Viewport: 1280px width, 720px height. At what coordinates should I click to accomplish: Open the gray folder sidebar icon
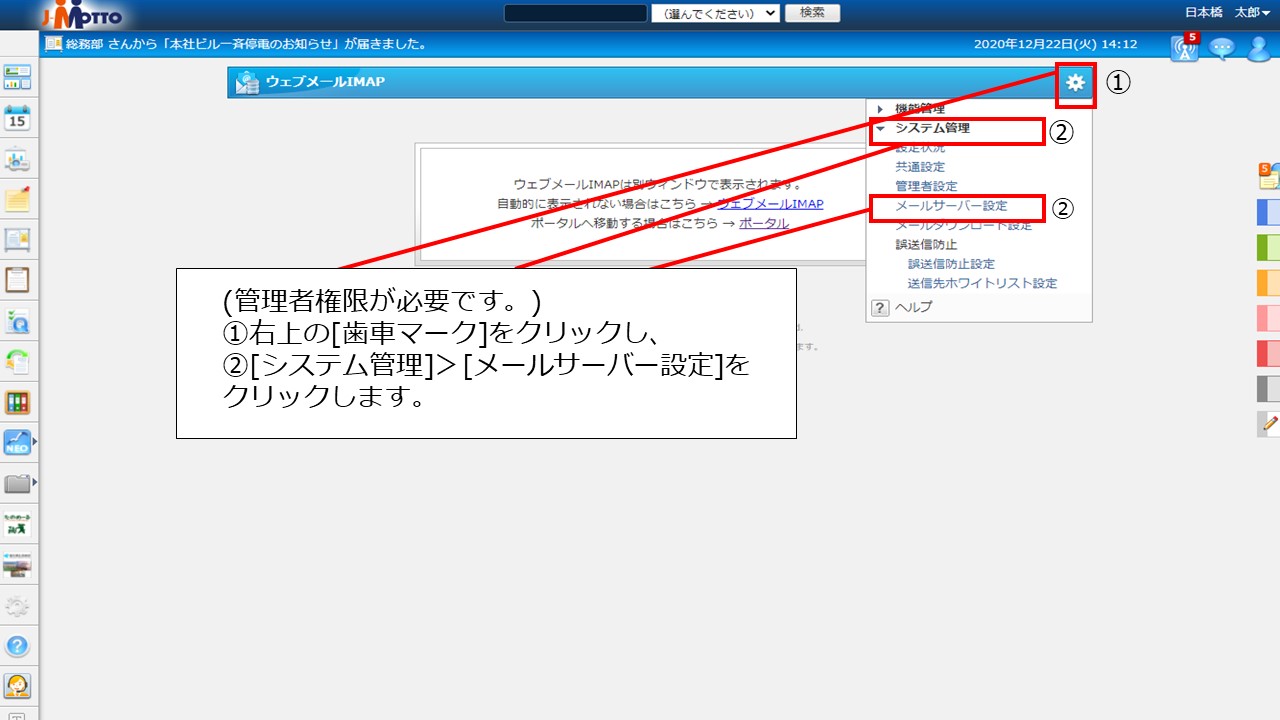click(x=17, y=483)
